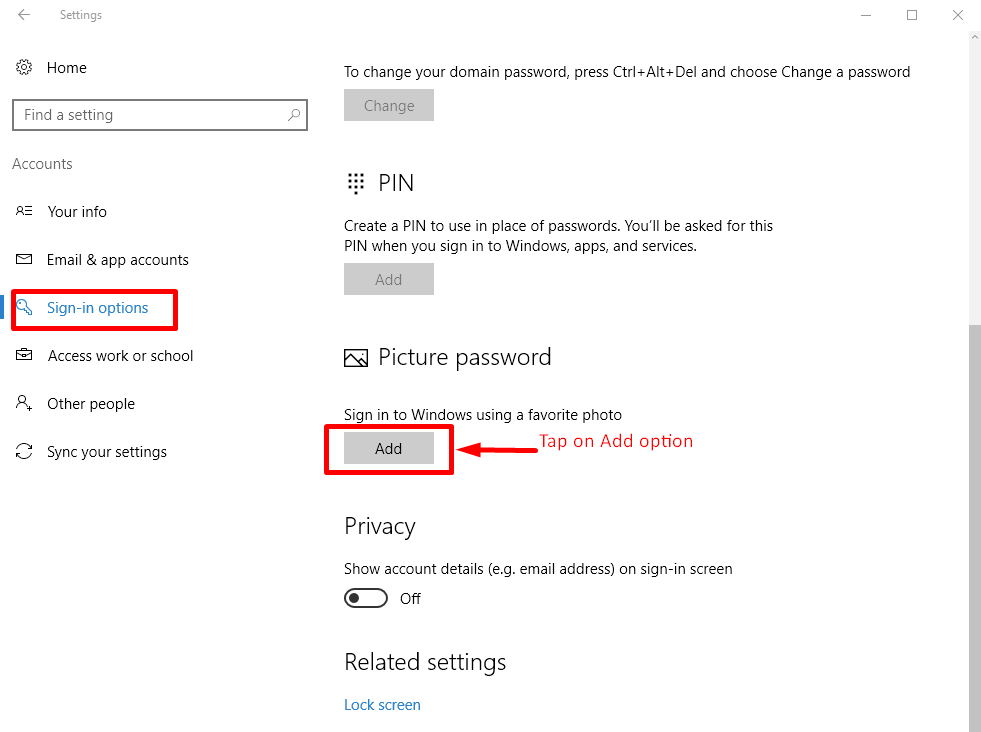Open the Your info page
This screenshot has width=981, height=732.
[x=77, y=212]
